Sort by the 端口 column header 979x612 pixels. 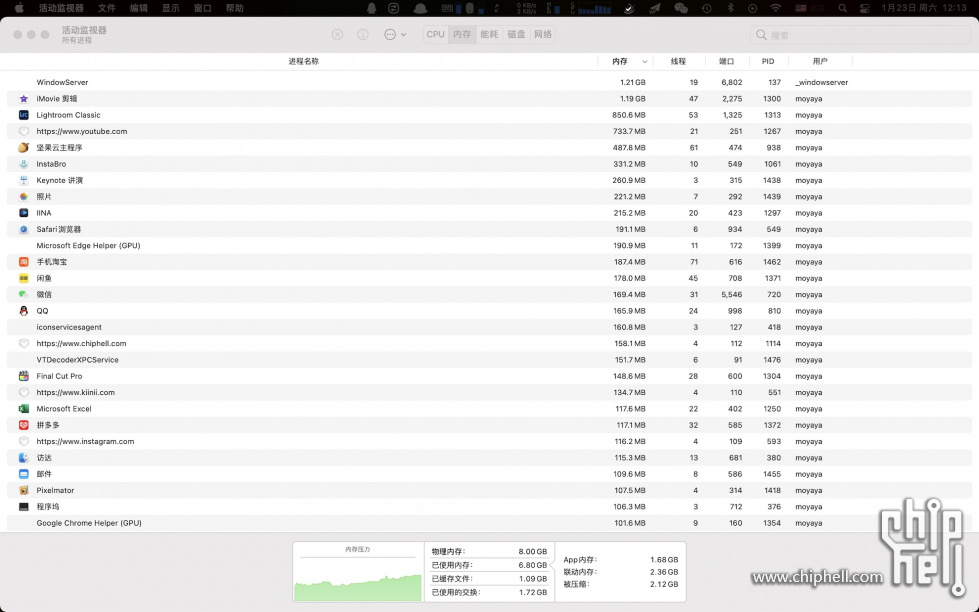click(x=726, y=61)
